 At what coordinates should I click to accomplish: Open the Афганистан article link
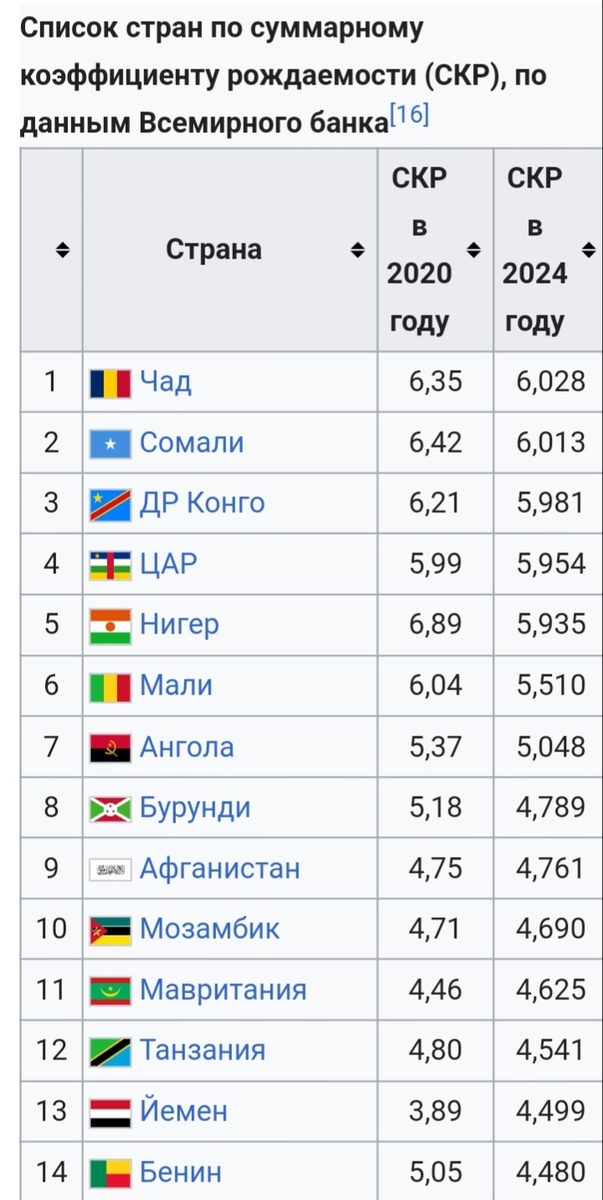click(219, 868)
